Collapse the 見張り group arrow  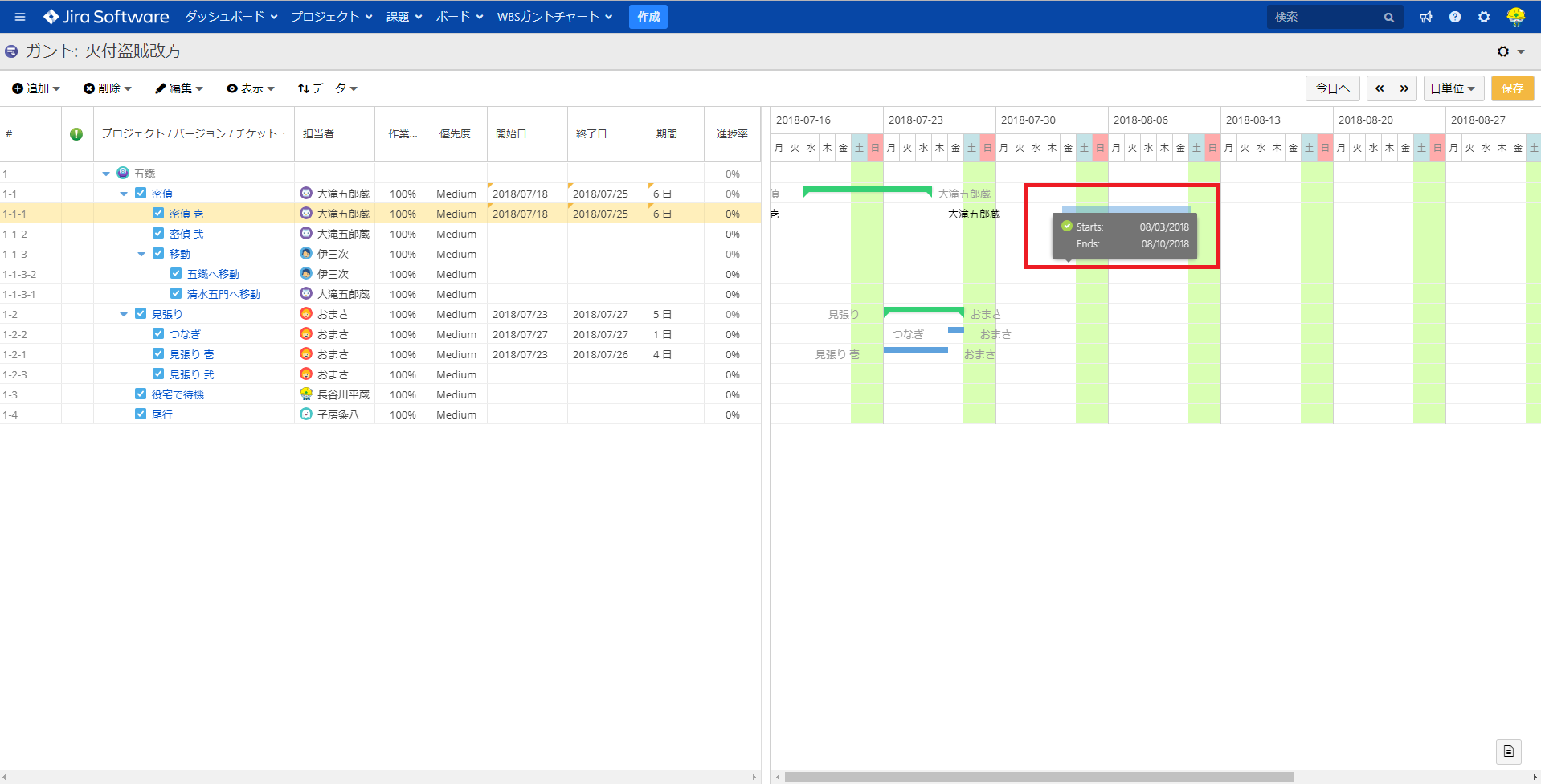pos(124,314)
